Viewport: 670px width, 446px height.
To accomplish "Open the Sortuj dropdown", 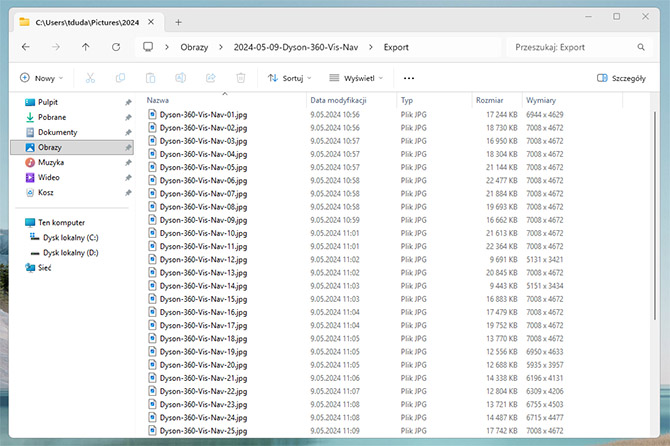I will [x=289, y=78].
